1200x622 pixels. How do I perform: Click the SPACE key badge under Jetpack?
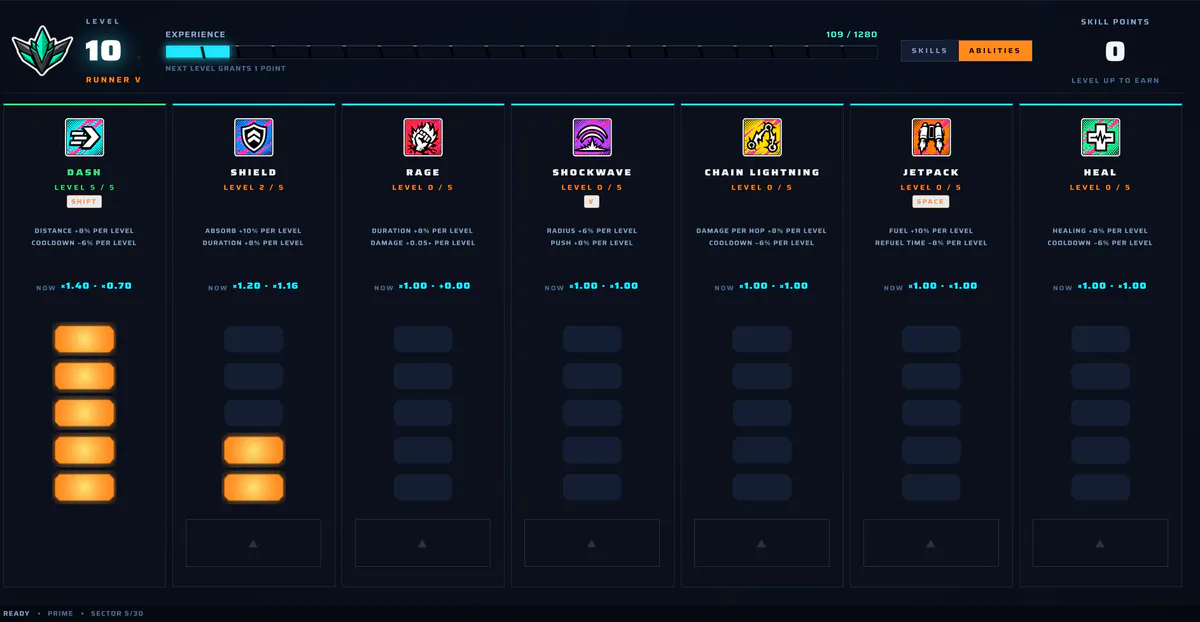tap(931, 201)
